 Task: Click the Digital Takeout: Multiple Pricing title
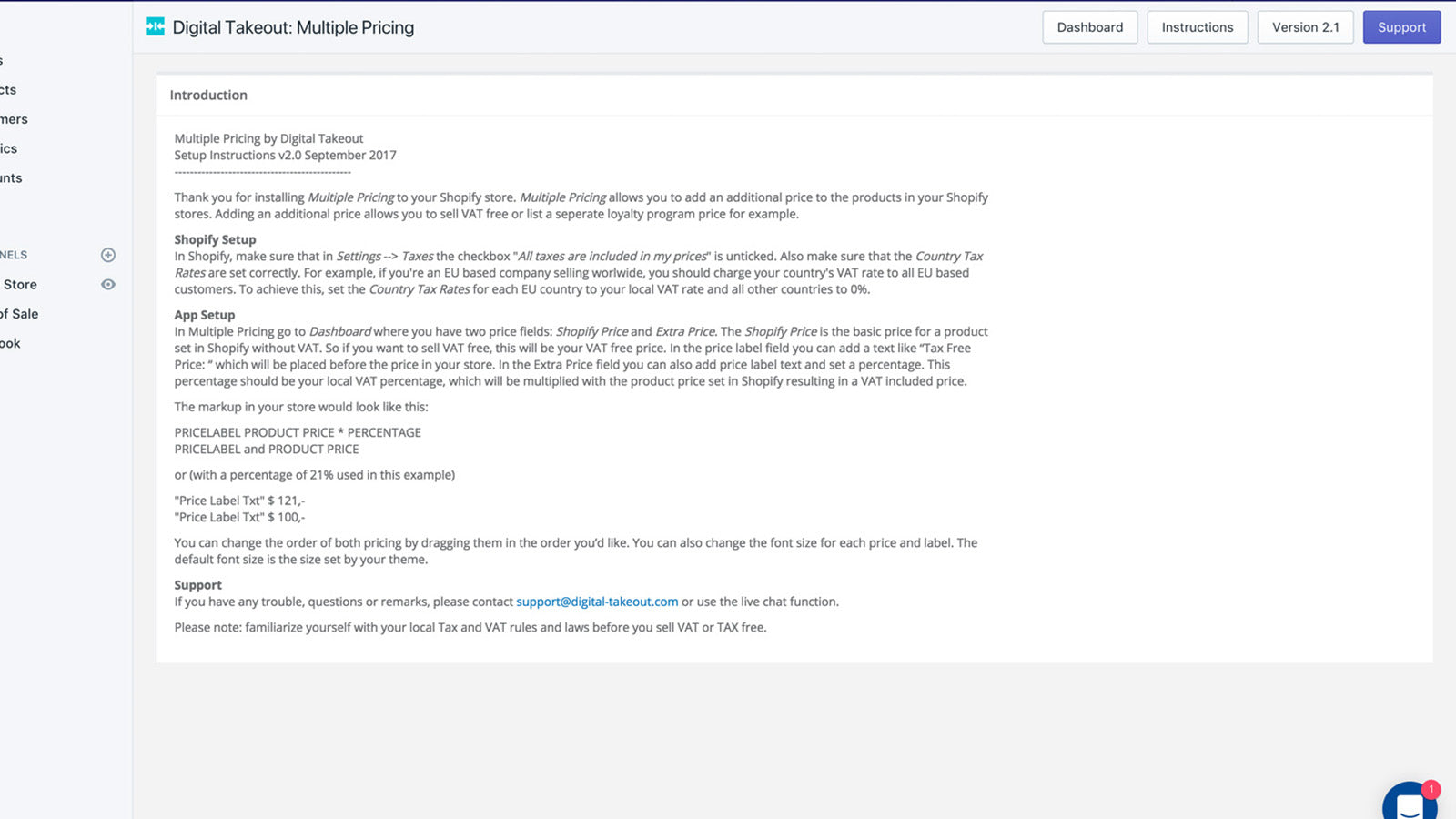click(x=293, y=27)
